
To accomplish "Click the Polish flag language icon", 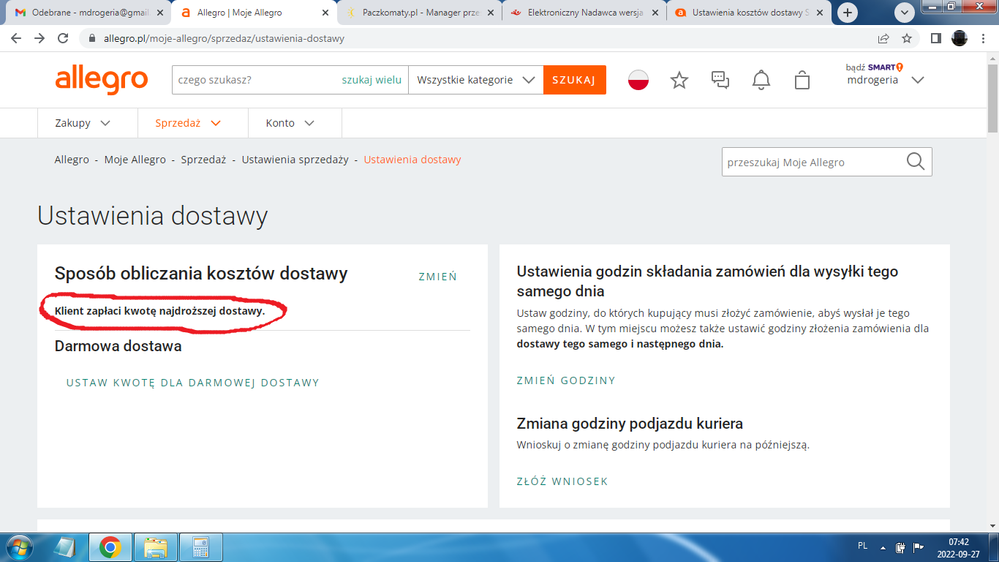I will [x=638, y=80].
